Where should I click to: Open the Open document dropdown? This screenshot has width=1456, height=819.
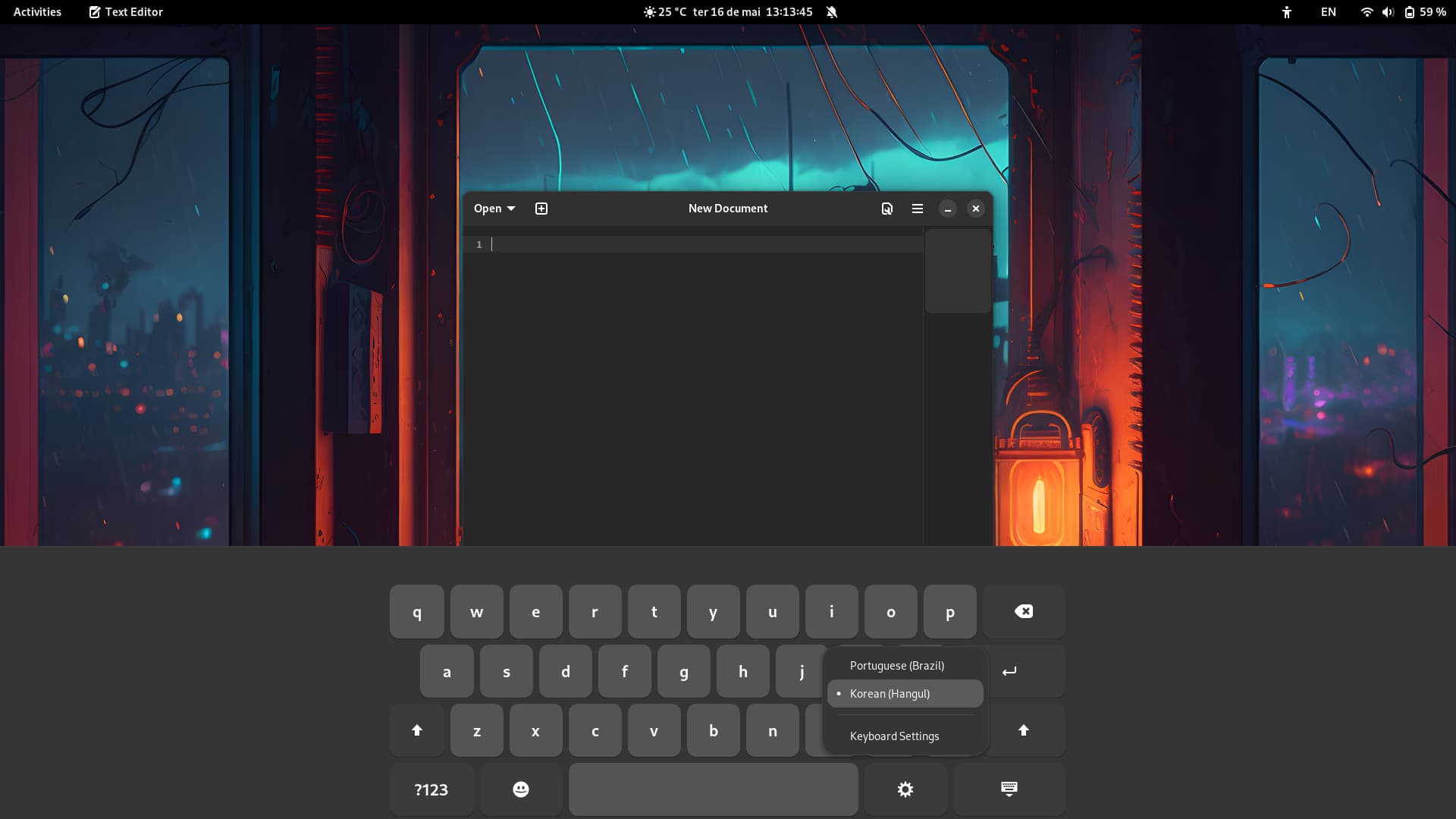[x=493, y=208]
